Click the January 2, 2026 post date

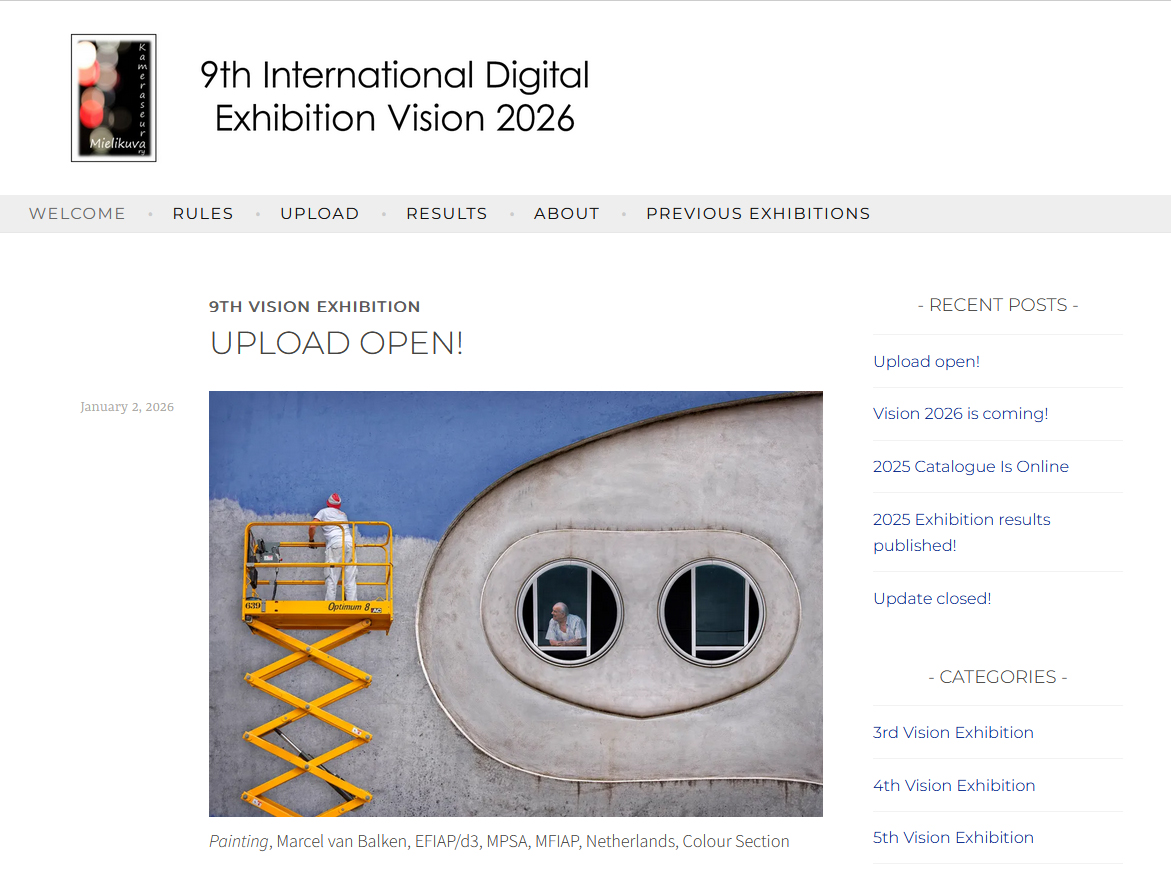point(127,407)
